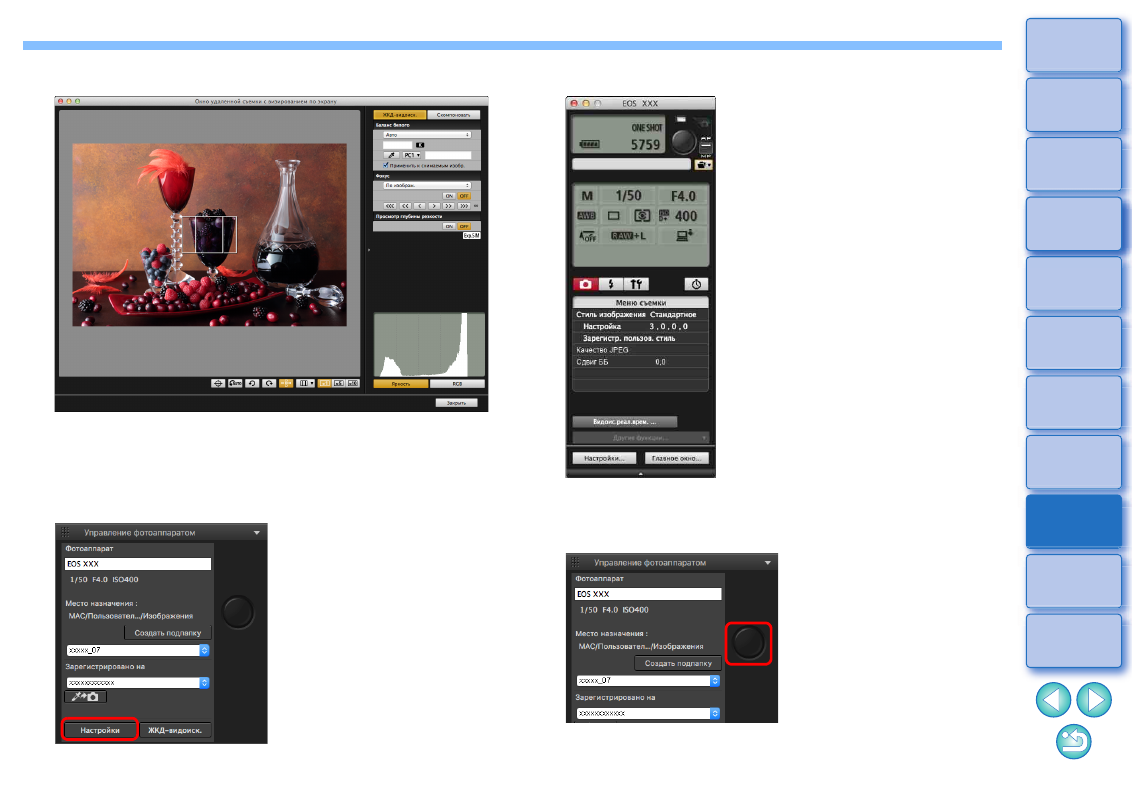Toggle the apply to captured images checkbox
The height and width of the screenshot is (800, 1132).
[386, 165]
